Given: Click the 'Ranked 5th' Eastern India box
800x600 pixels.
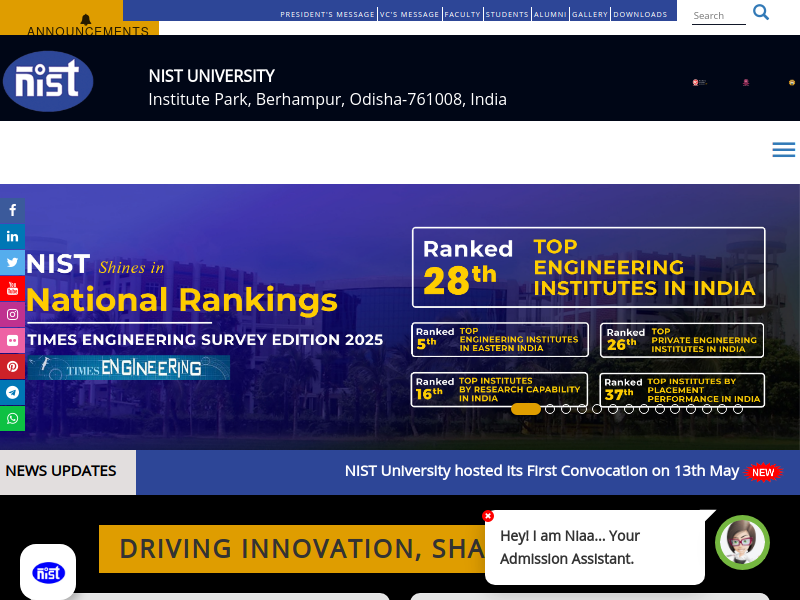Looking at the screenshot, I should coord(500,340).
